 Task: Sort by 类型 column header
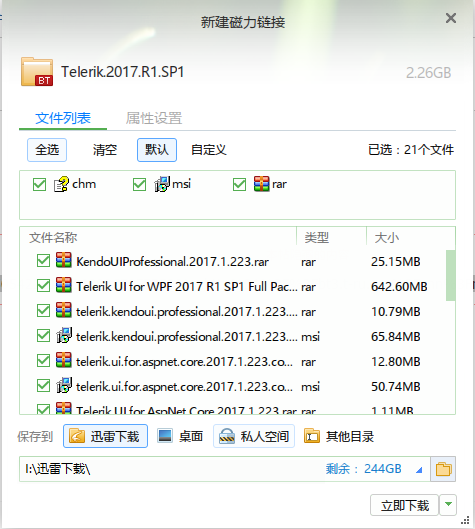pos(332,238)
